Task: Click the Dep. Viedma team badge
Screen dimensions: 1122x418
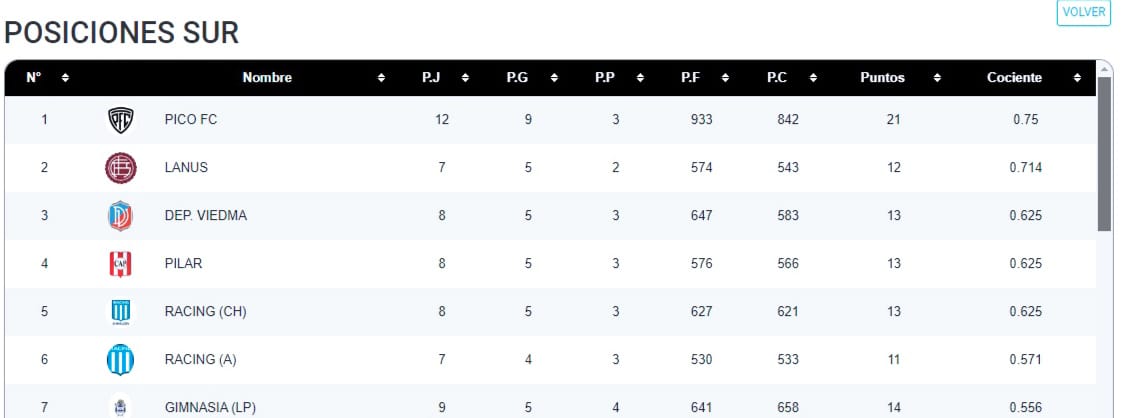Action: [x=120, y=216]
